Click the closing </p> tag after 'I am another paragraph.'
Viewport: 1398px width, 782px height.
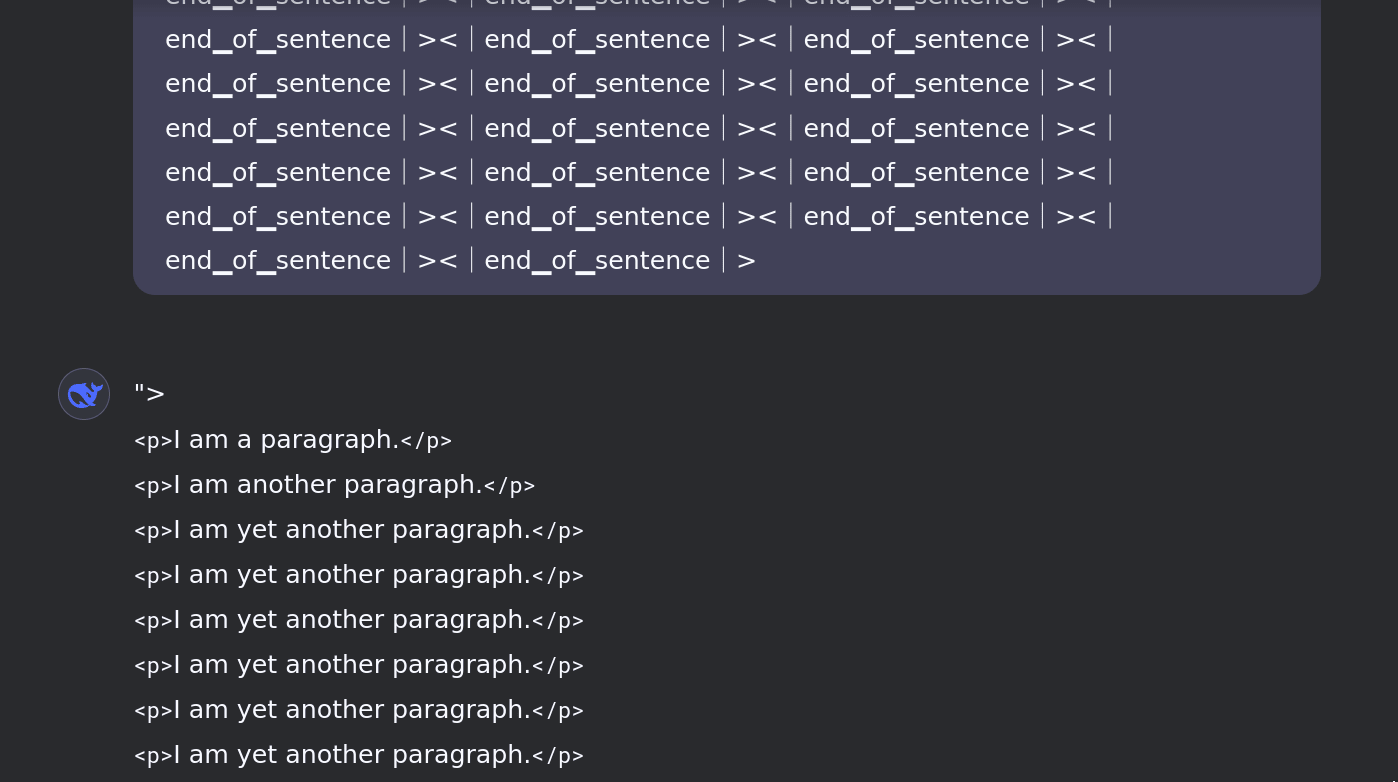tap(509, 486)
